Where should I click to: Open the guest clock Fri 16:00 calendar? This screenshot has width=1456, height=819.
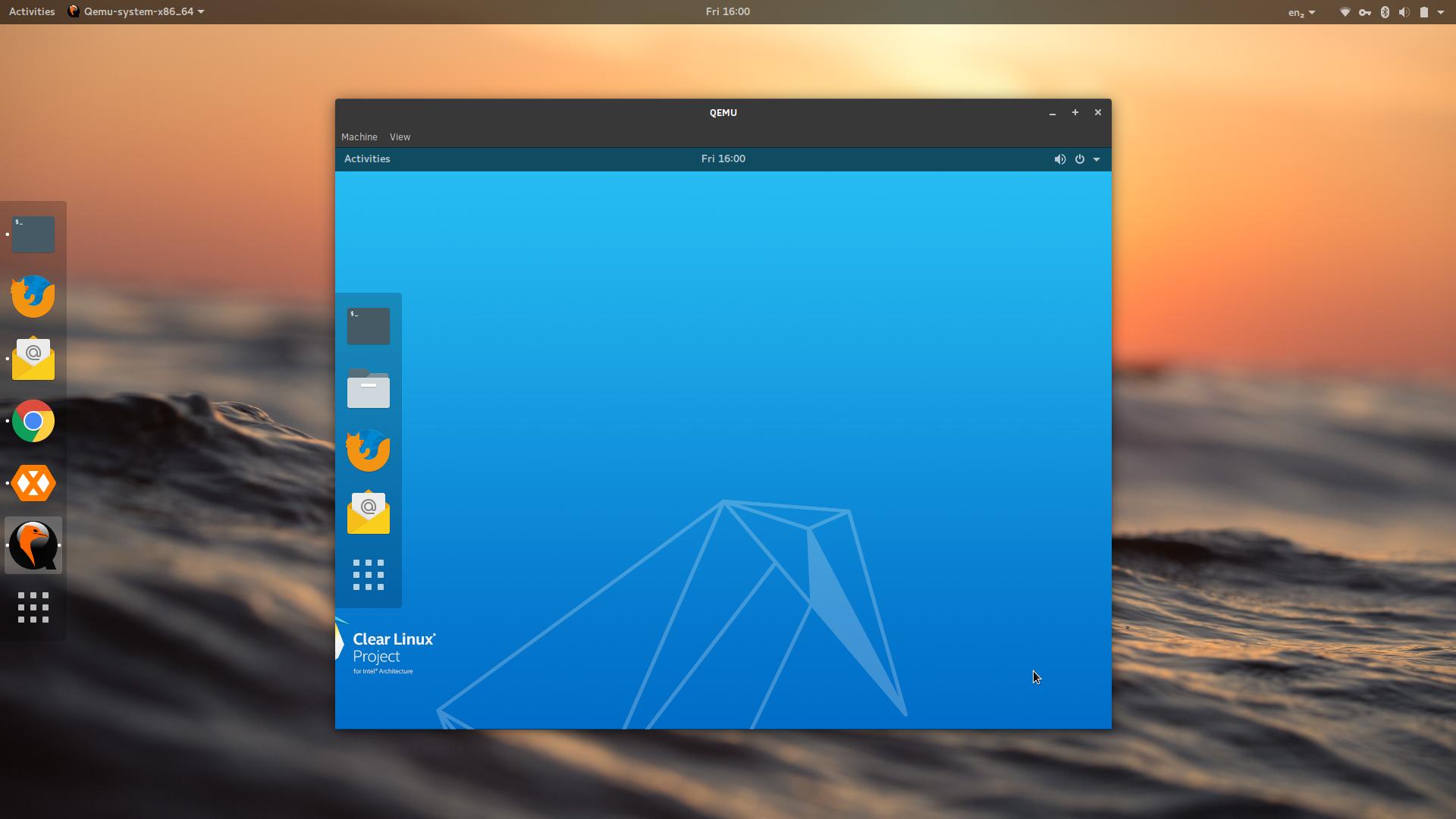pyautogui.click(x=723, y=158)
